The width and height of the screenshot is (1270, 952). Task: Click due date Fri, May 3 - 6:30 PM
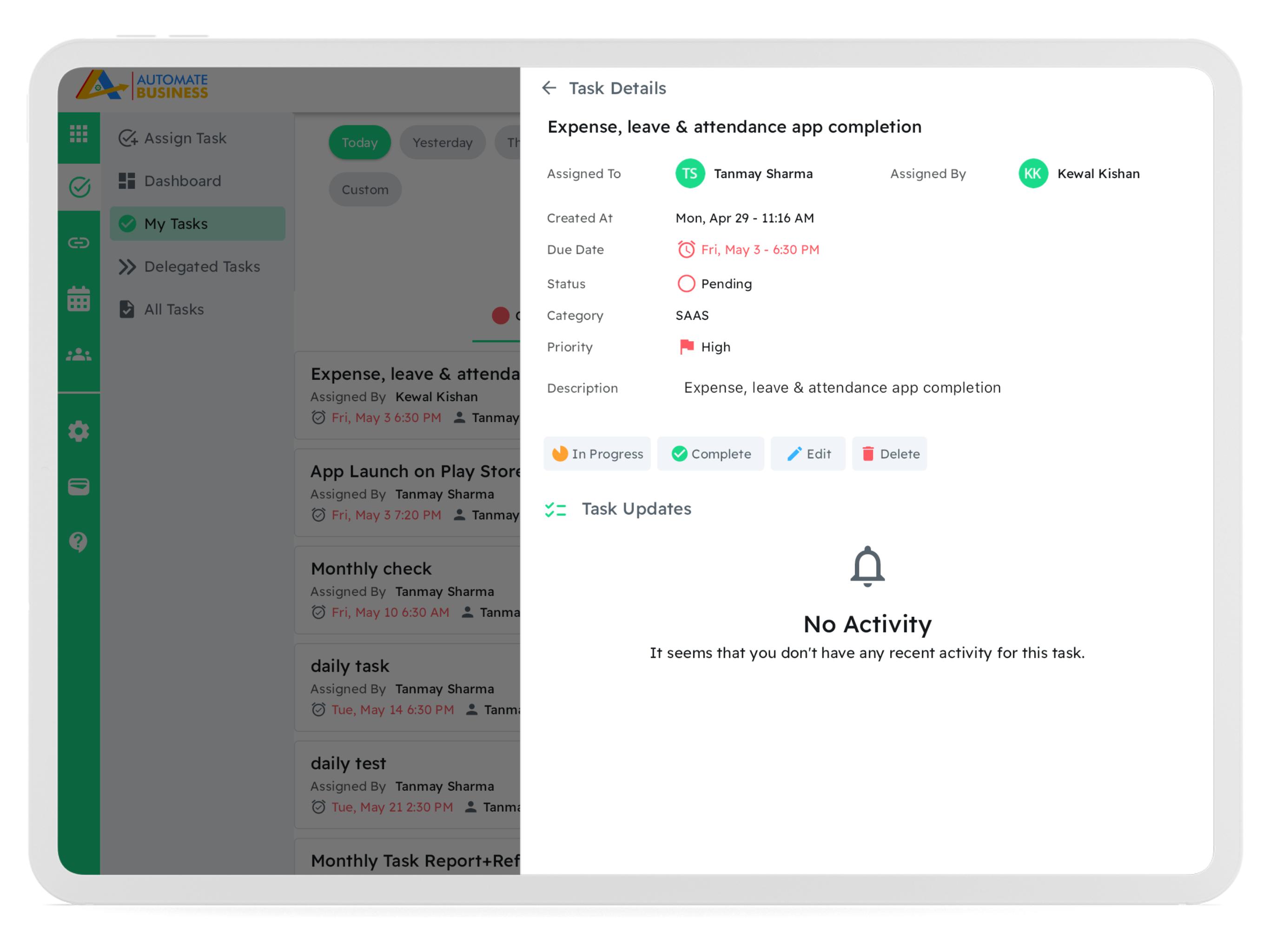point(760,249)
